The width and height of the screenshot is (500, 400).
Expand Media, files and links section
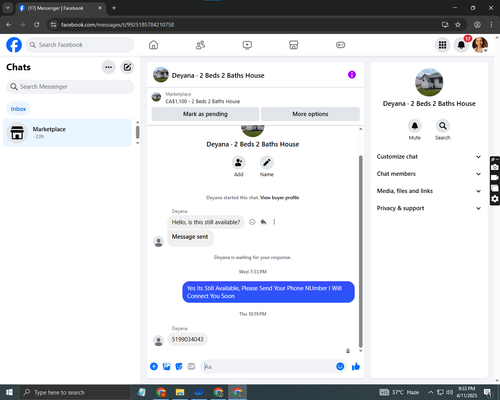point(429,191)
